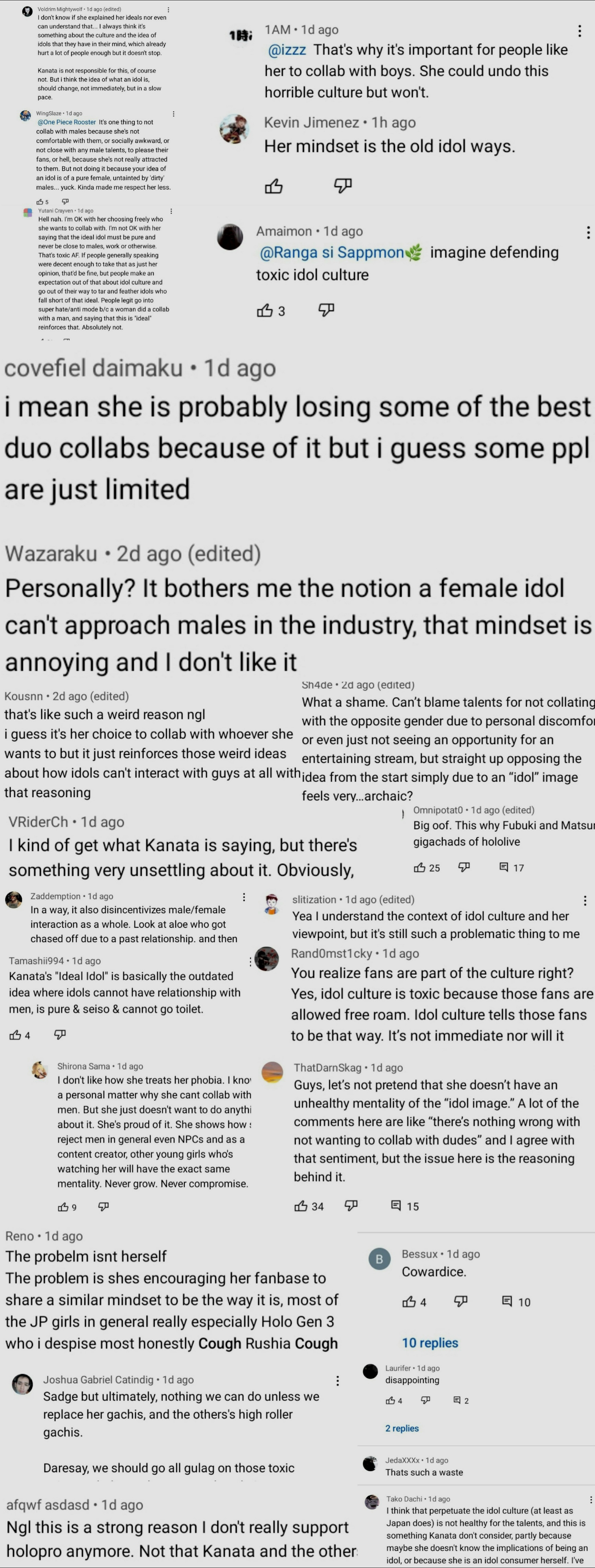Like Kevin Jimenez's comment with thumbs up
Screen dimensions: 595x1568
click(x=274, y=186)
